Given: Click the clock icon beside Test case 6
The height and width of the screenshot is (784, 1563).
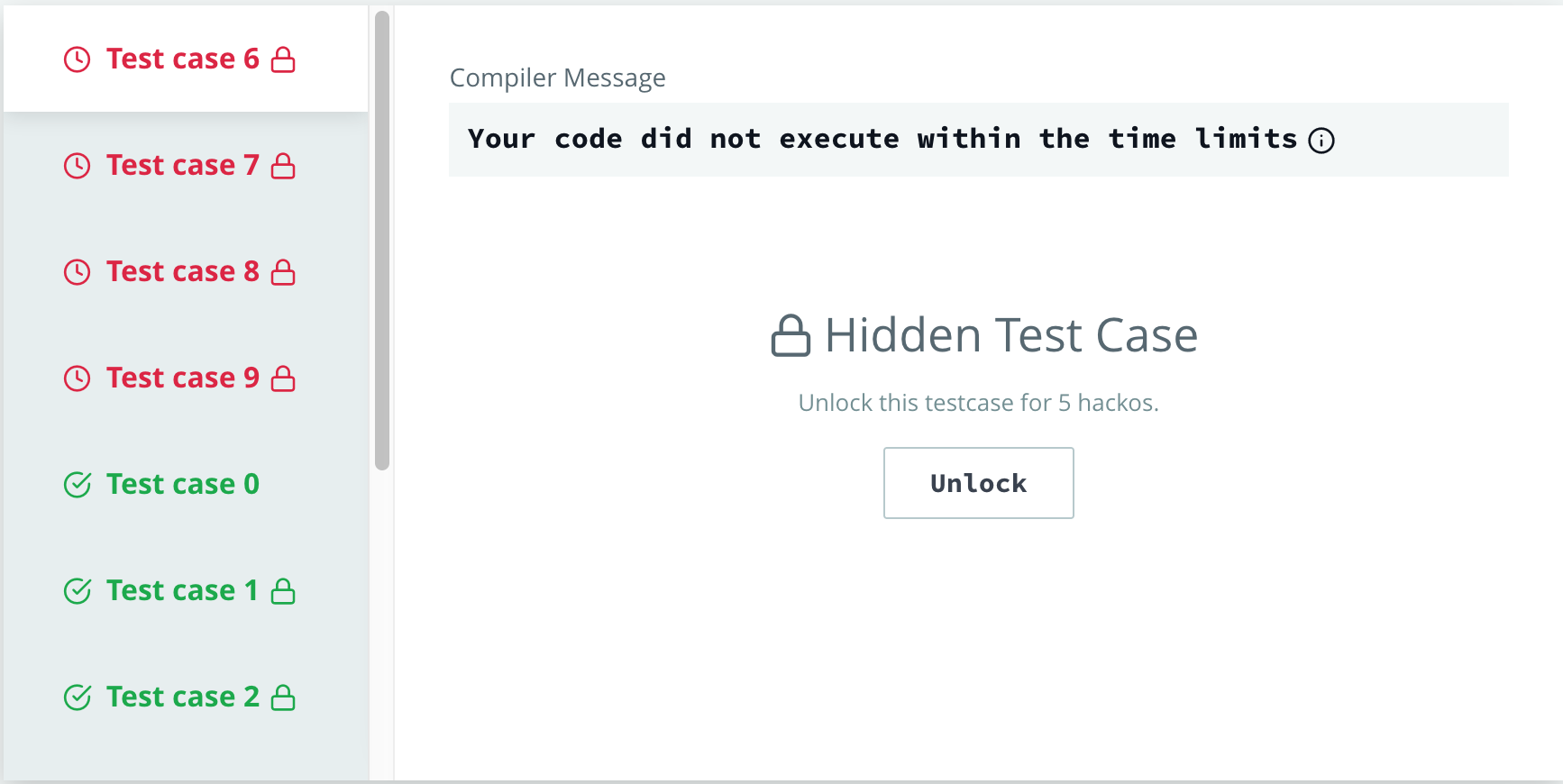Looking at the screenshot, I should (x=78, y=59).
